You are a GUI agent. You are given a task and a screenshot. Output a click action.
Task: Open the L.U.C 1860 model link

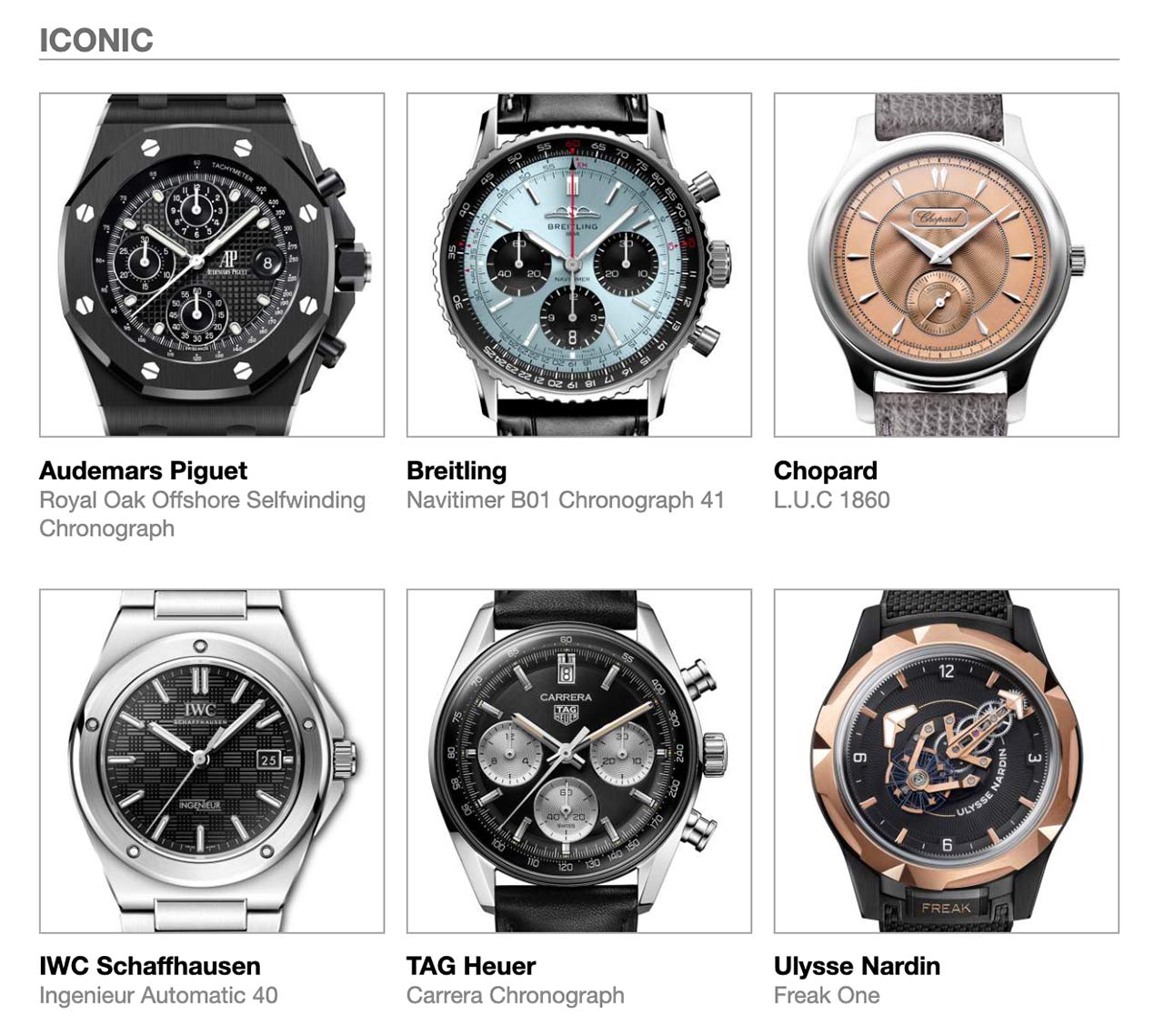tap(832, 500)
